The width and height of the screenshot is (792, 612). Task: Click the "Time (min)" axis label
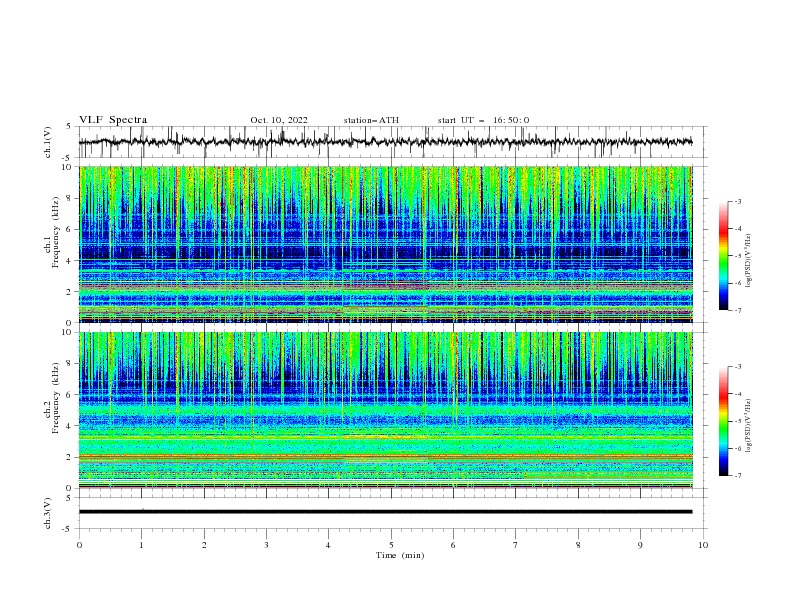tap(400, 555)
